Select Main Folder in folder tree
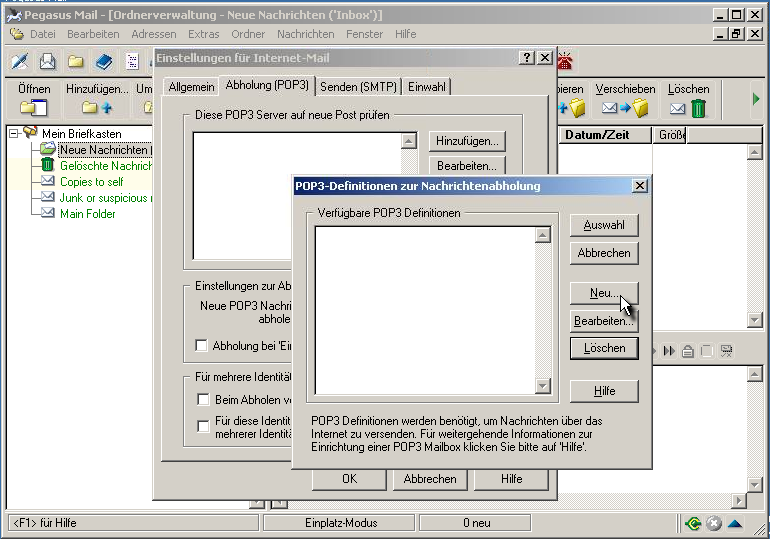 point(87,214)
